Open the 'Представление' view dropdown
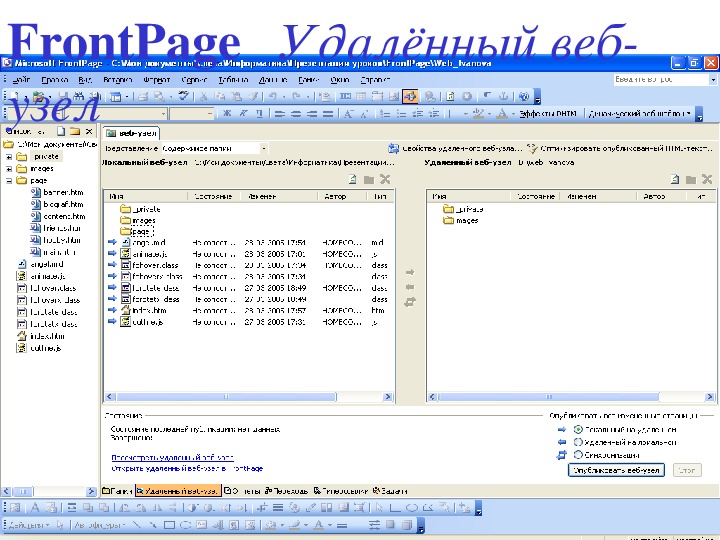 pos(264,148)
